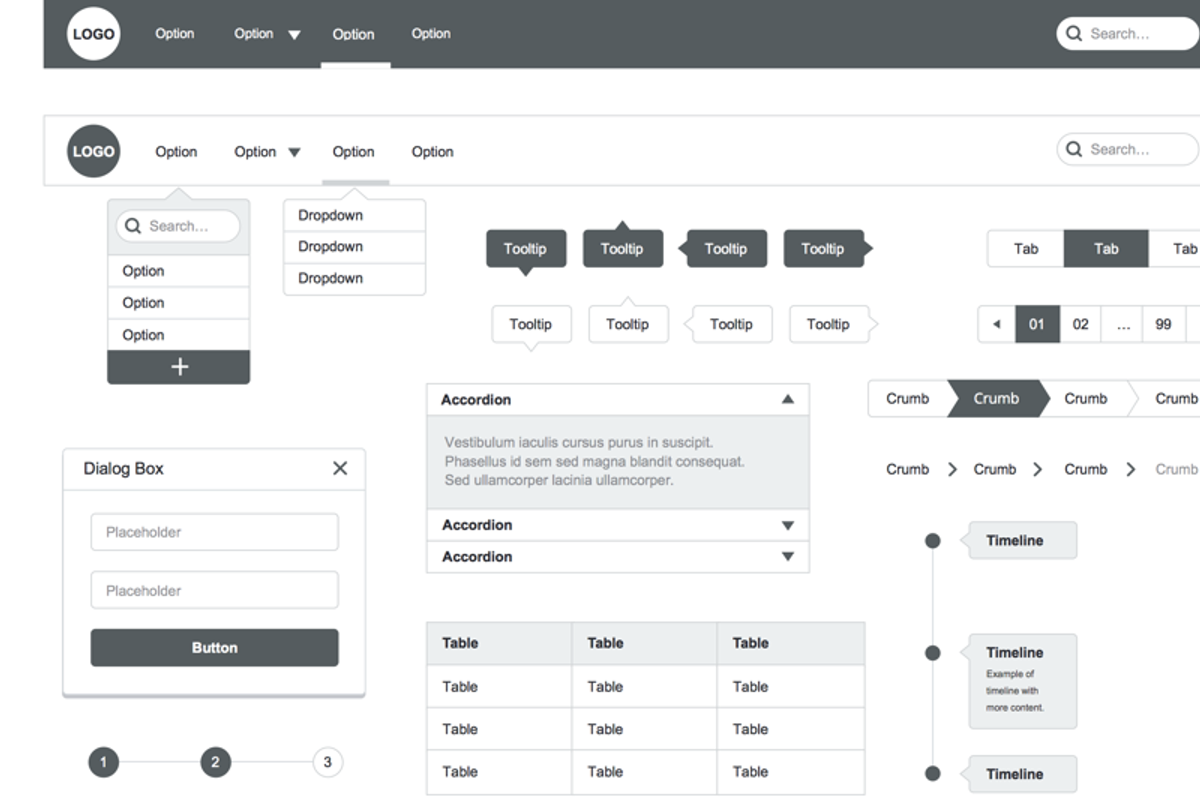Click the Option next to dark navbar's white logo
Viewport: 1200px width, 800px height.
coord(175,34)
